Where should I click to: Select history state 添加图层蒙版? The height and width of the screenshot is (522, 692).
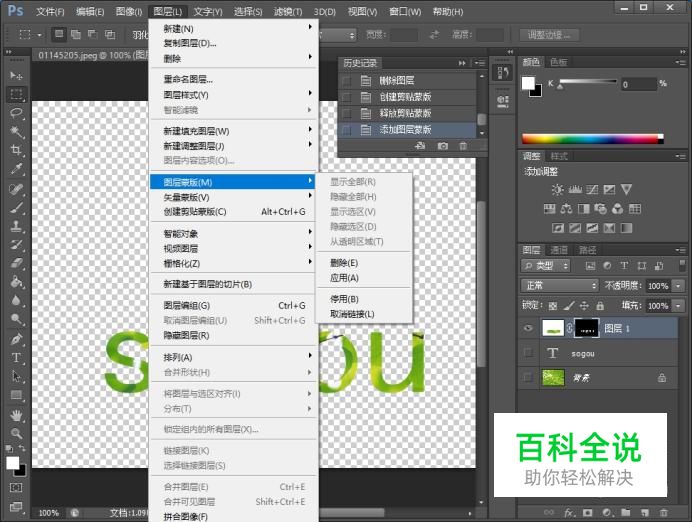(x=407, y=130)
